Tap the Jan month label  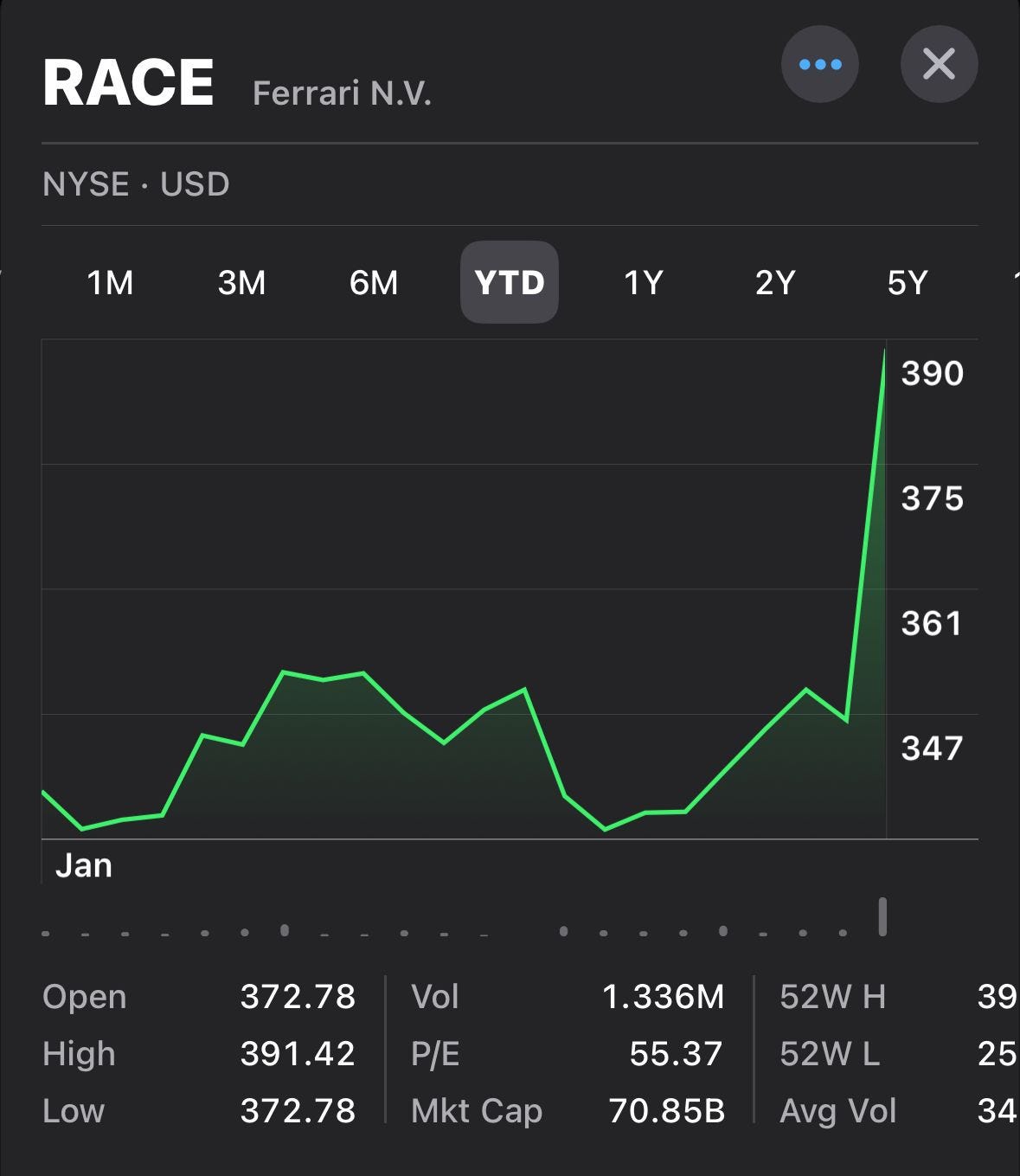click(x=84, y=865)
